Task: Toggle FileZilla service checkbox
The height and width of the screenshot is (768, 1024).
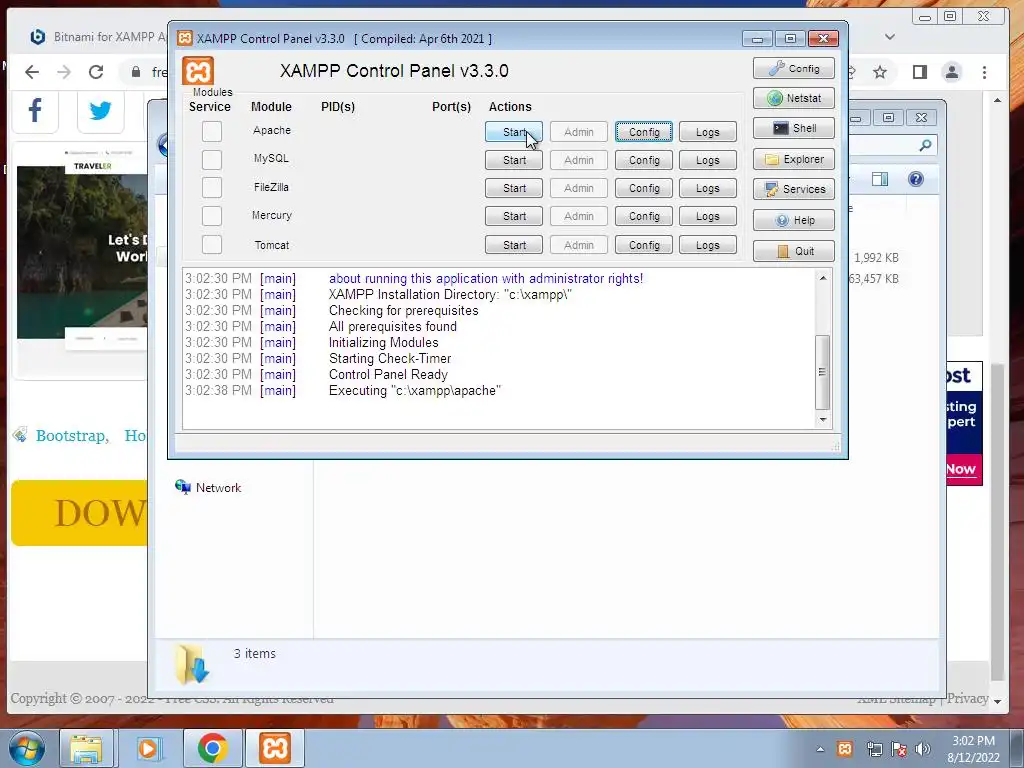Action: coord(212,187)
